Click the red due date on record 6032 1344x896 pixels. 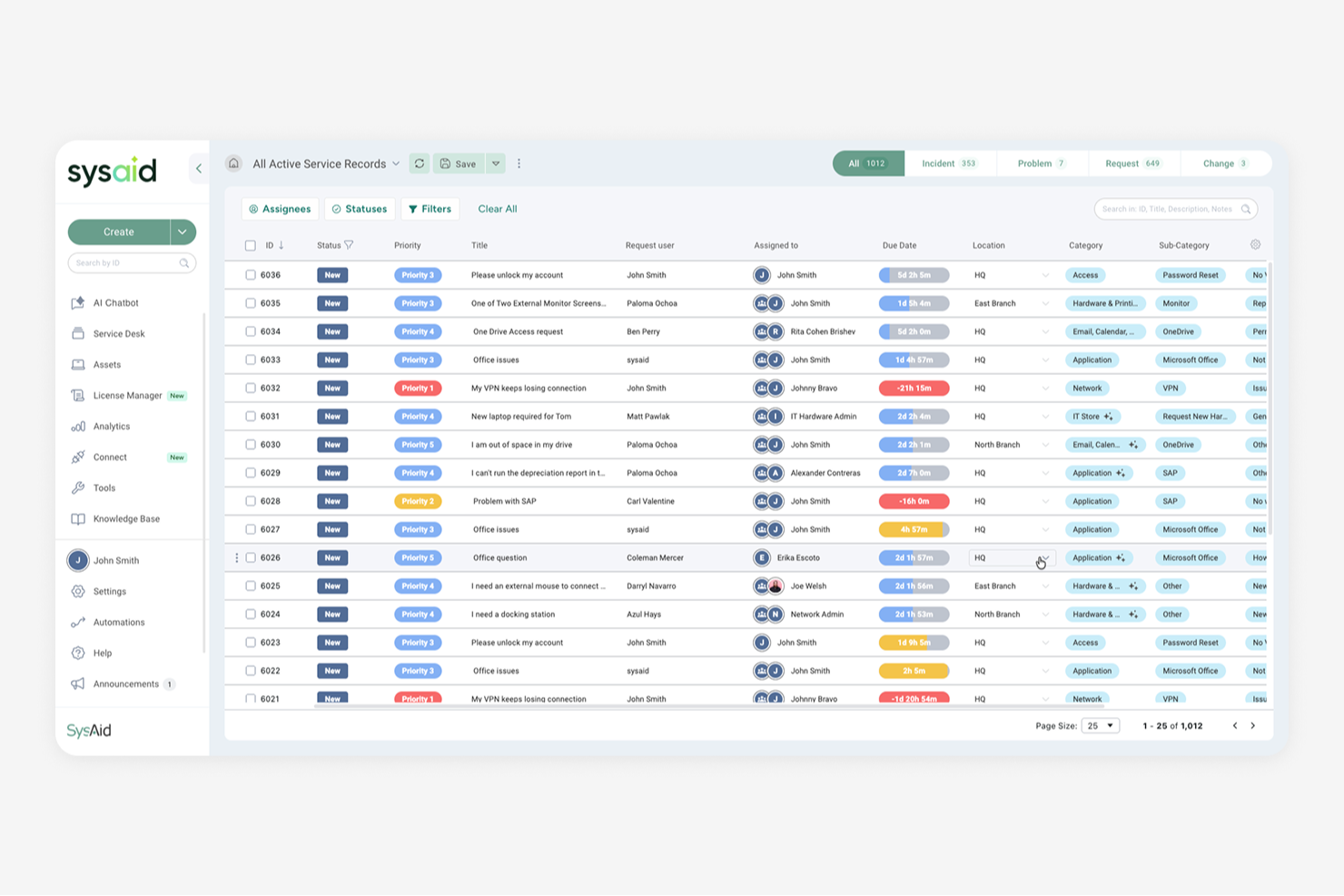click(914, 388)
